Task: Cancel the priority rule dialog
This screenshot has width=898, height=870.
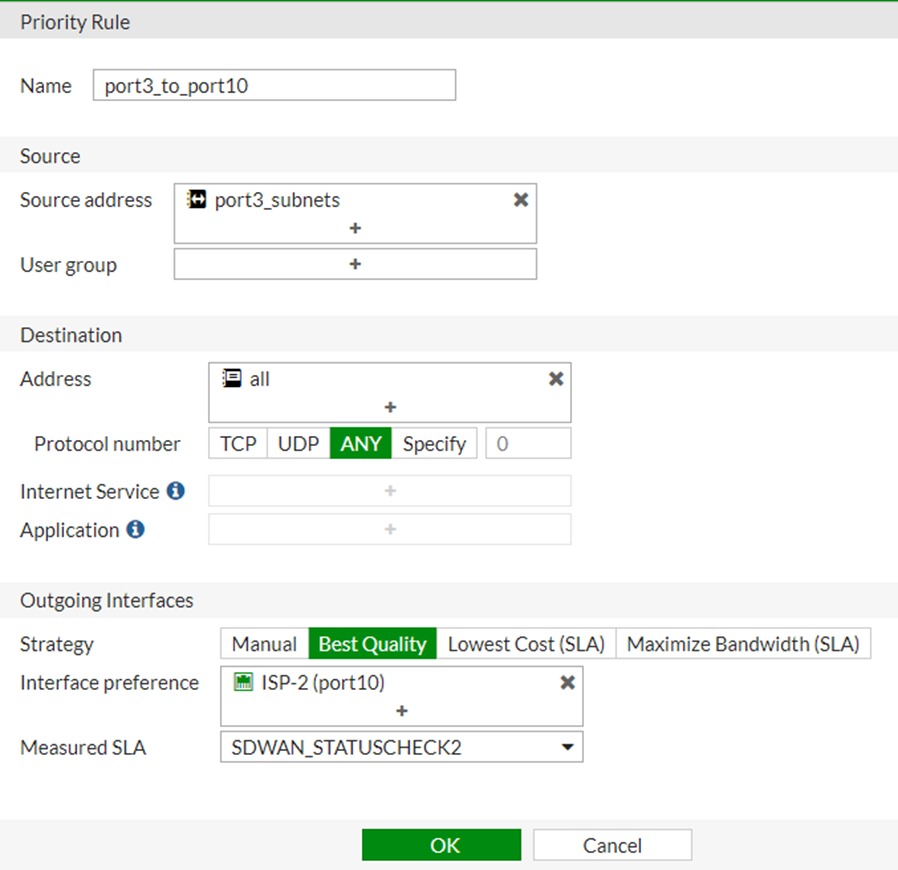Action: [x=612, y=845]
